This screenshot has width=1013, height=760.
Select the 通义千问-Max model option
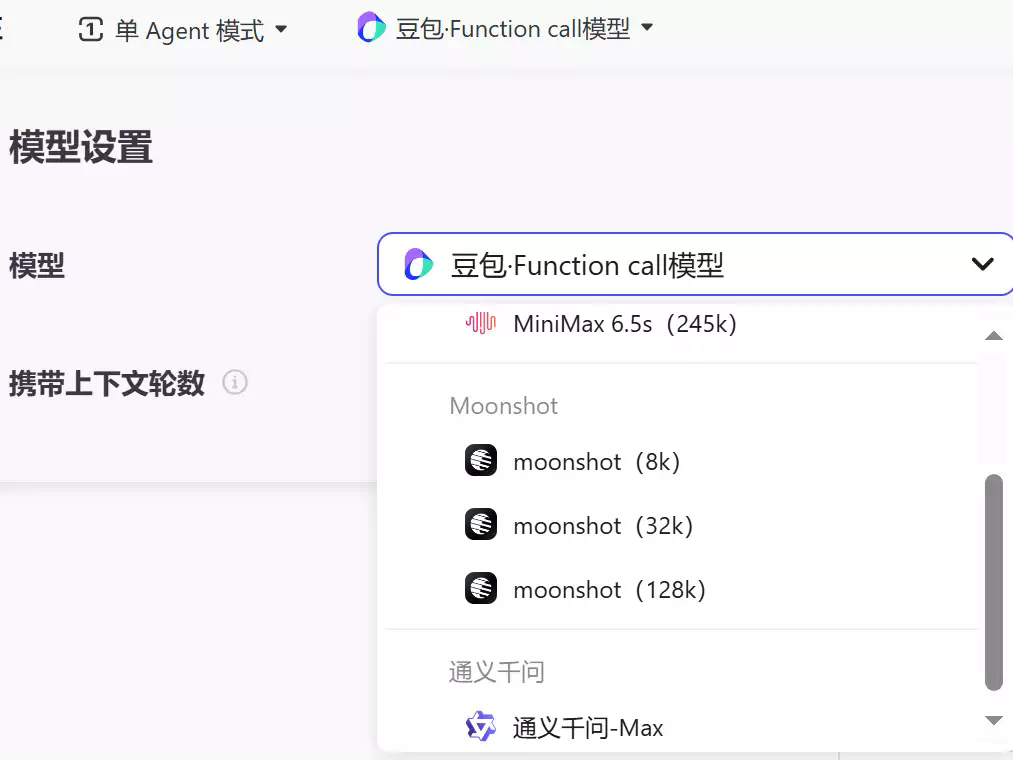point(588,727)
